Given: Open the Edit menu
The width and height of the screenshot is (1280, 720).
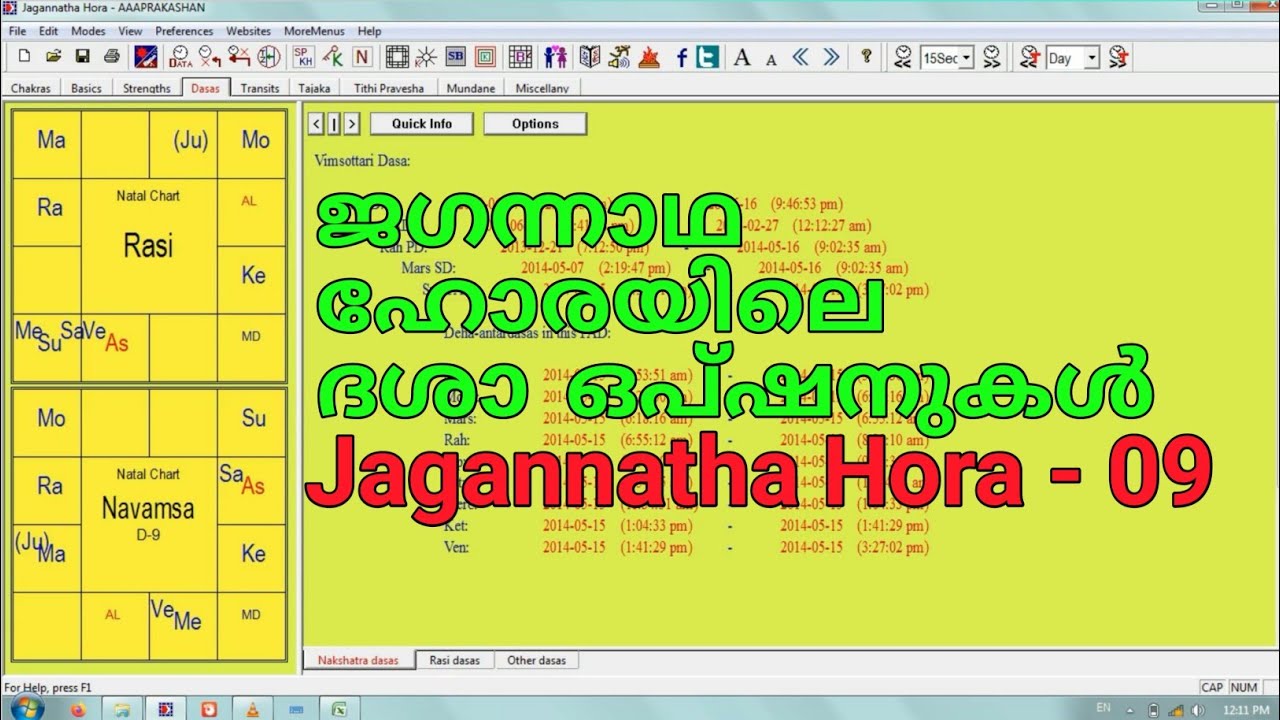Looking at the screenshot, I should pos(49,31).
